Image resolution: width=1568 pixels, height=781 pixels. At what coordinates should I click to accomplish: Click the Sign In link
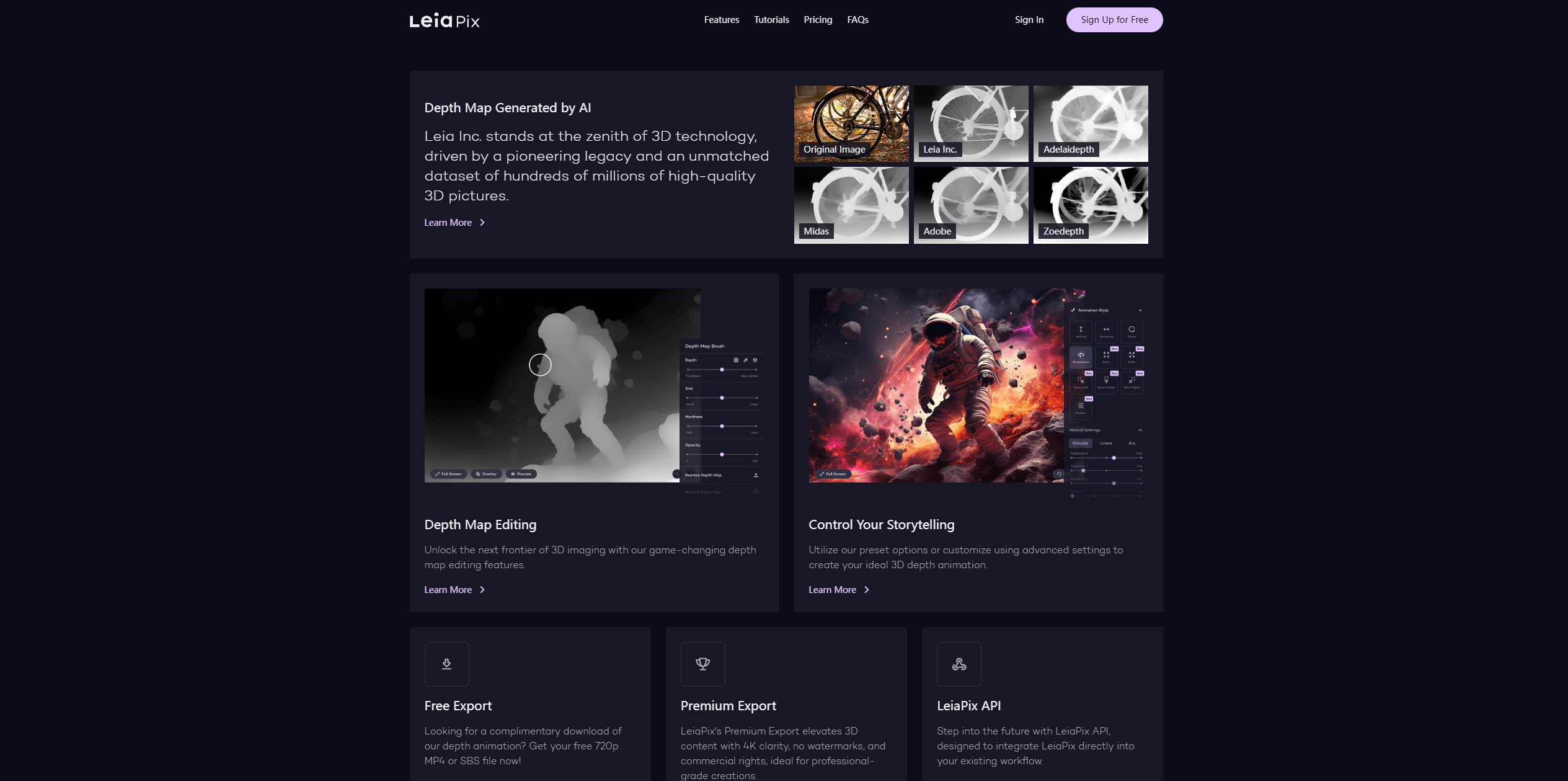[x=1029, y=20]
